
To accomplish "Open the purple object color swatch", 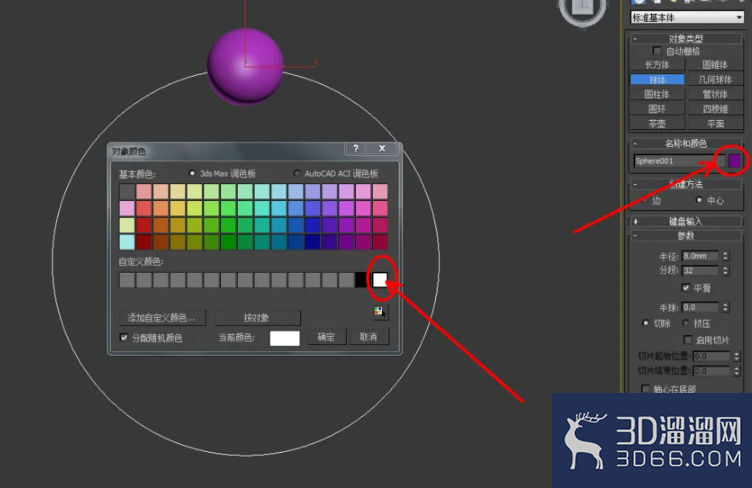I will point(735,161).
